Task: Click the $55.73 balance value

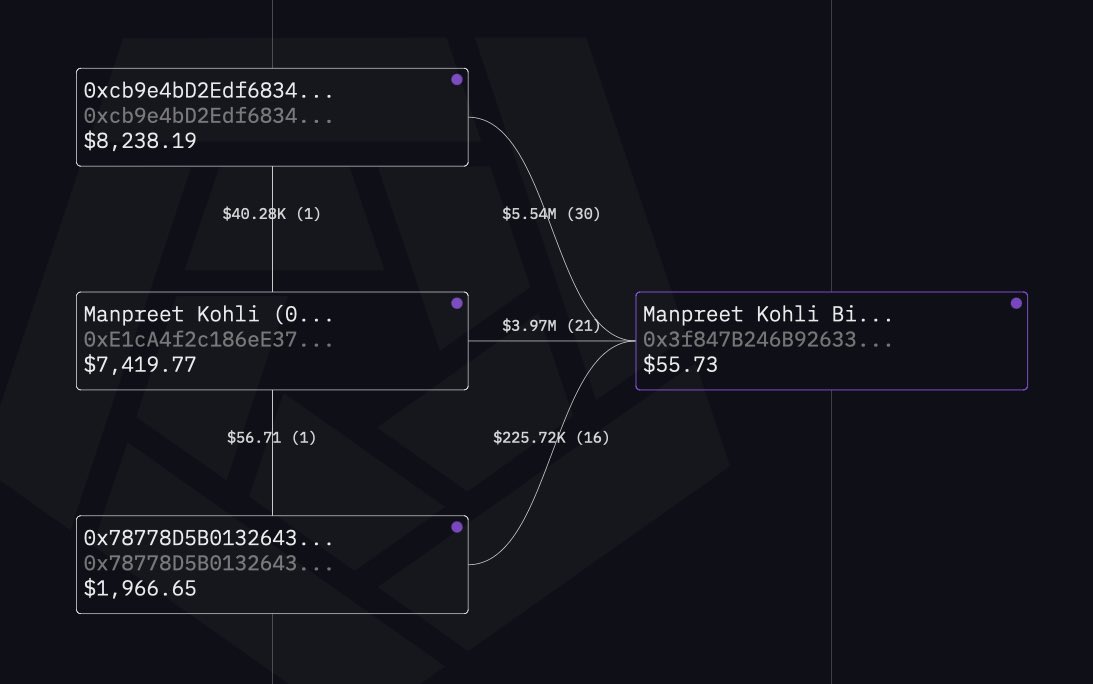Action: point(680,365)
